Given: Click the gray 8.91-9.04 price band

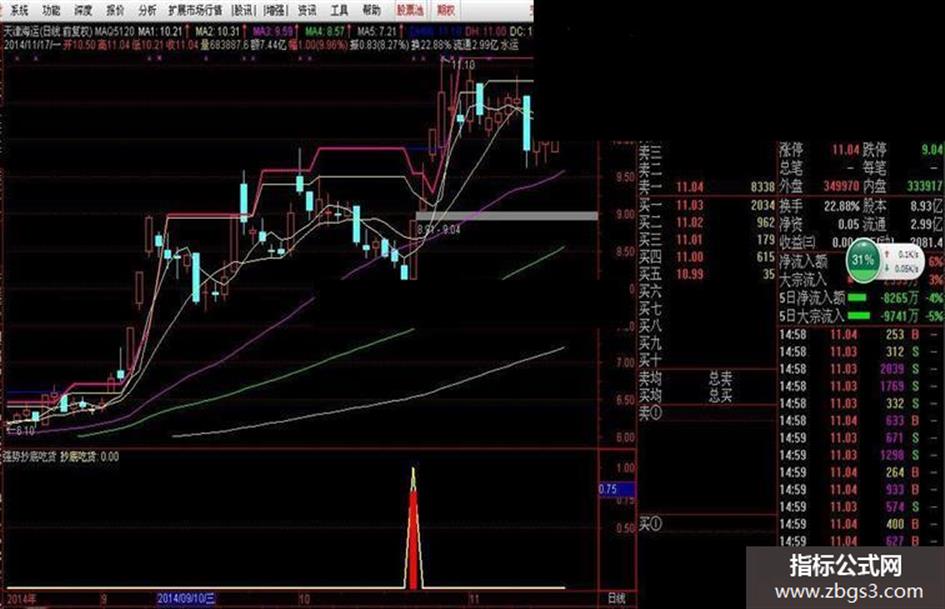Looking at the screenshot, I should (x=507, y=215).
